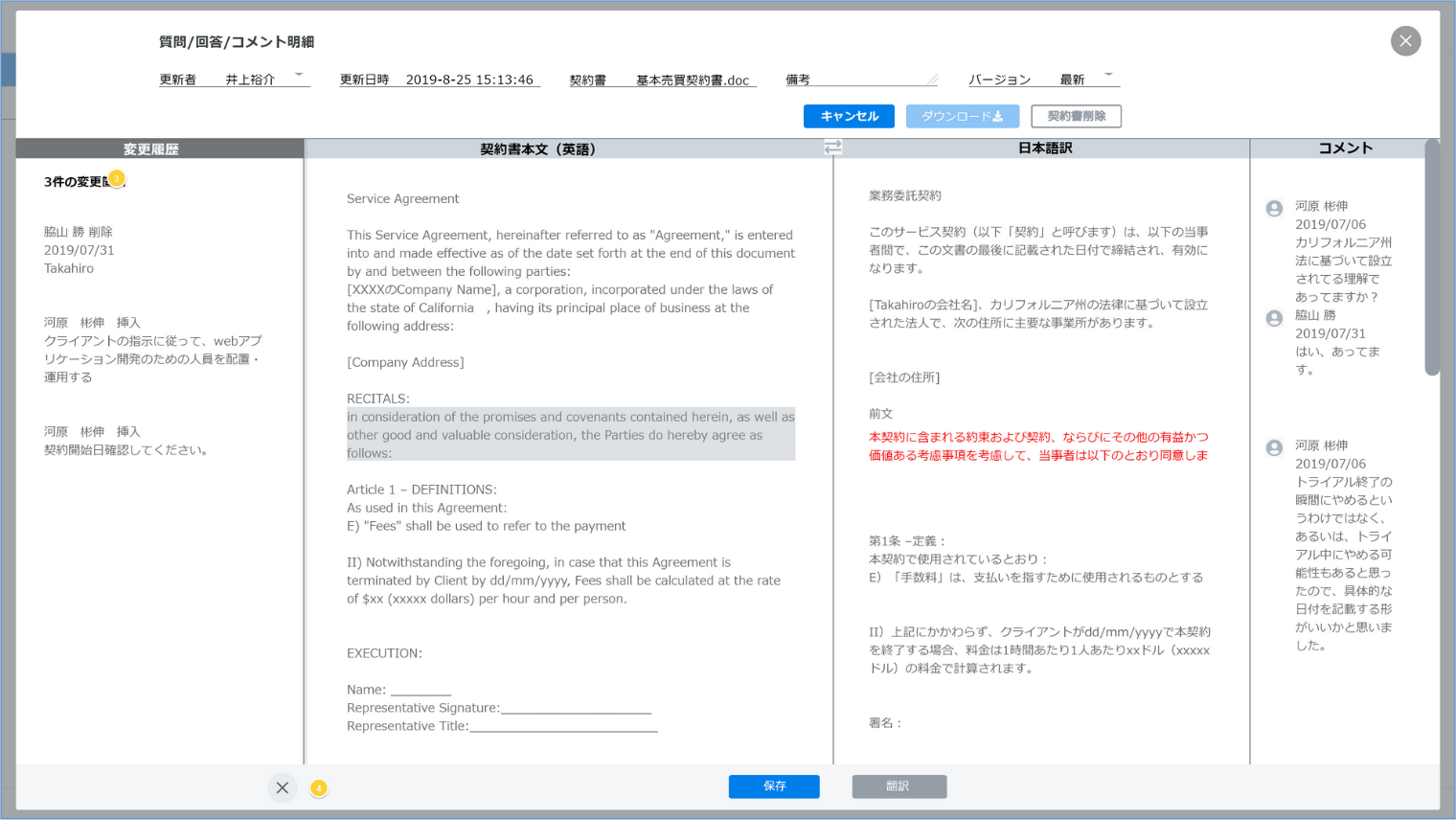Click the swap arrows icon between text columns

(832, 147)
